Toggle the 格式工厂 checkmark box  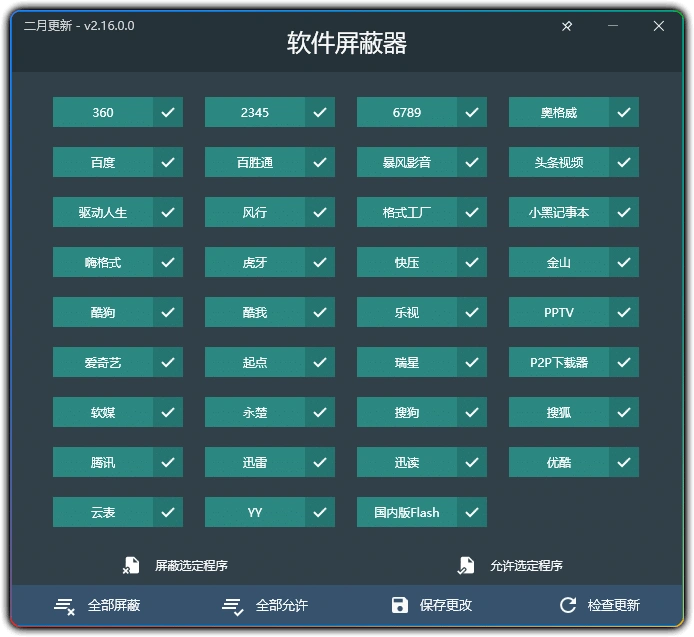(472, 212)
